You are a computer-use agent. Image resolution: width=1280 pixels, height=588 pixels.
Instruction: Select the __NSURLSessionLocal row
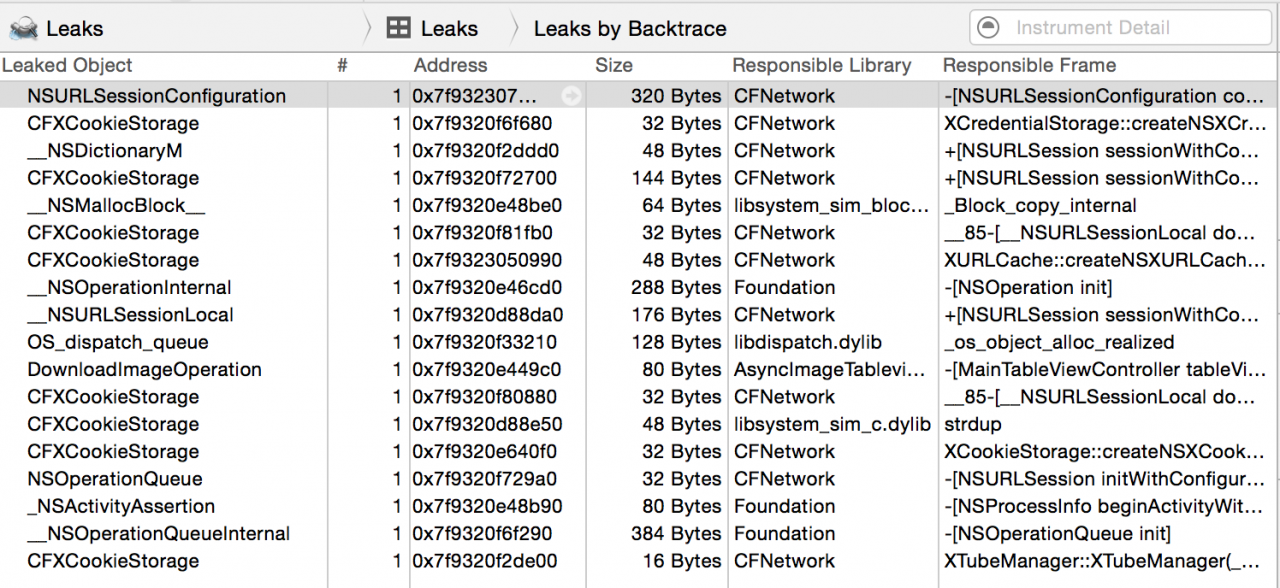point(640,314)
